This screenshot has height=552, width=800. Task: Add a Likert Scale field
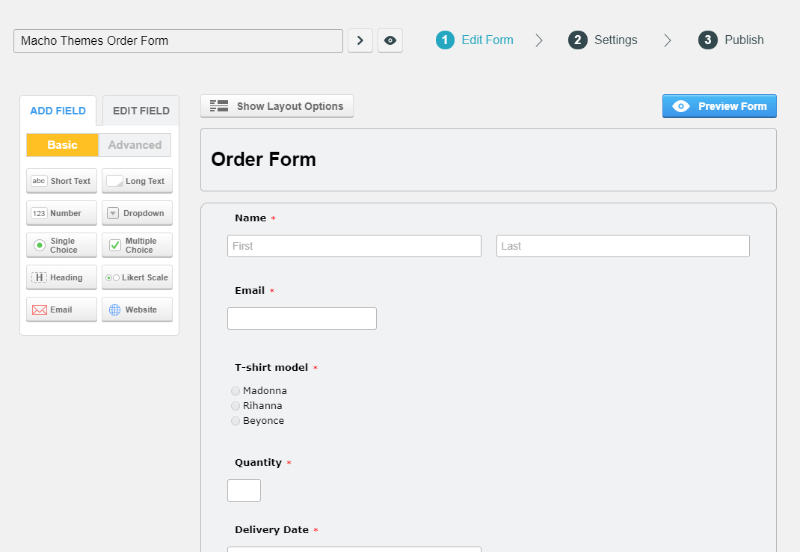click(137, 278)
